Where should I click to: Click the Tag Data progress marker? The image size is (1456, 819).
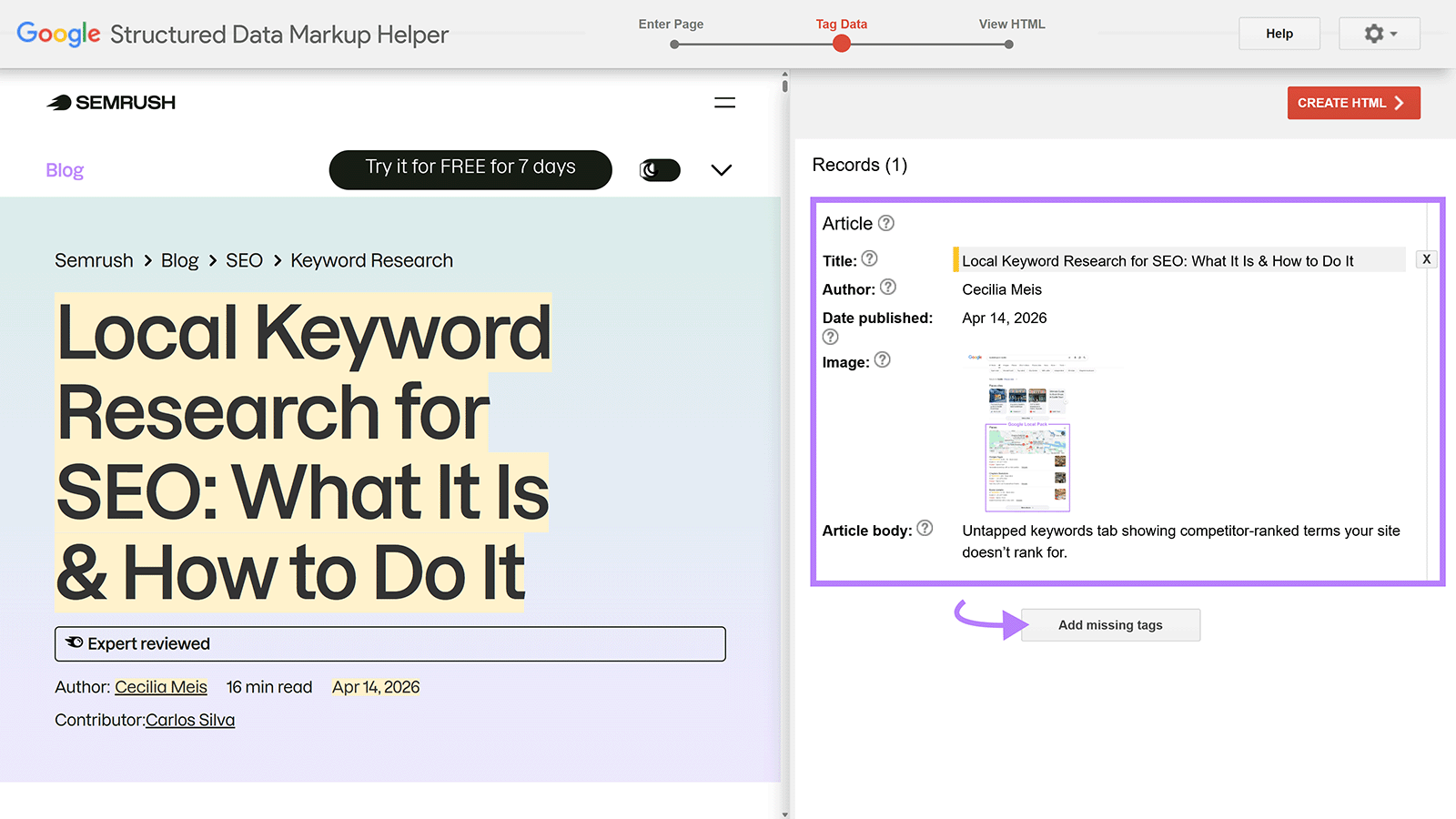[841, 43]
